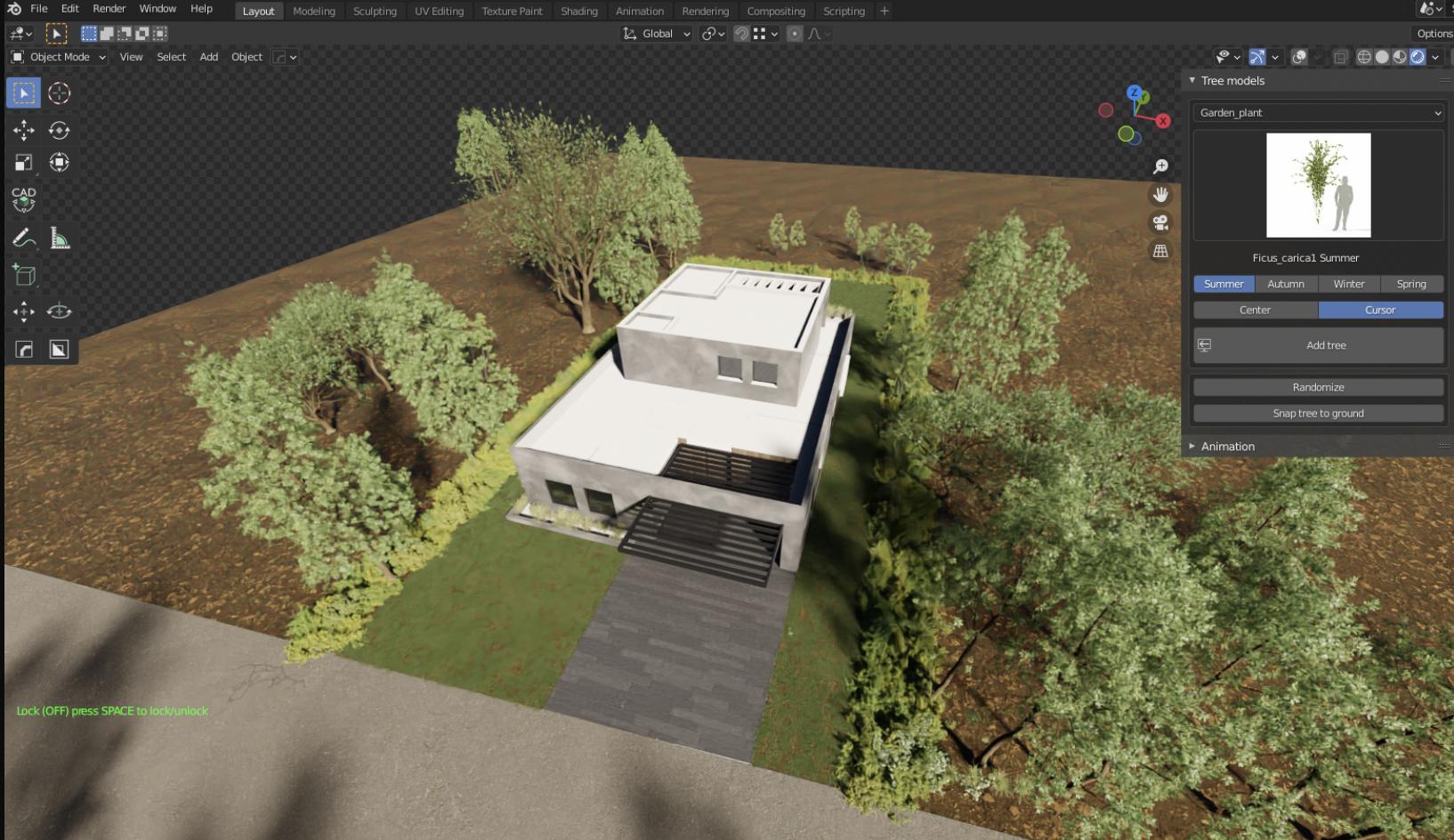Screen dimensions: 1454x840
Task: Switch to the Shading workspace tab
Action: [x=578, y=12]
